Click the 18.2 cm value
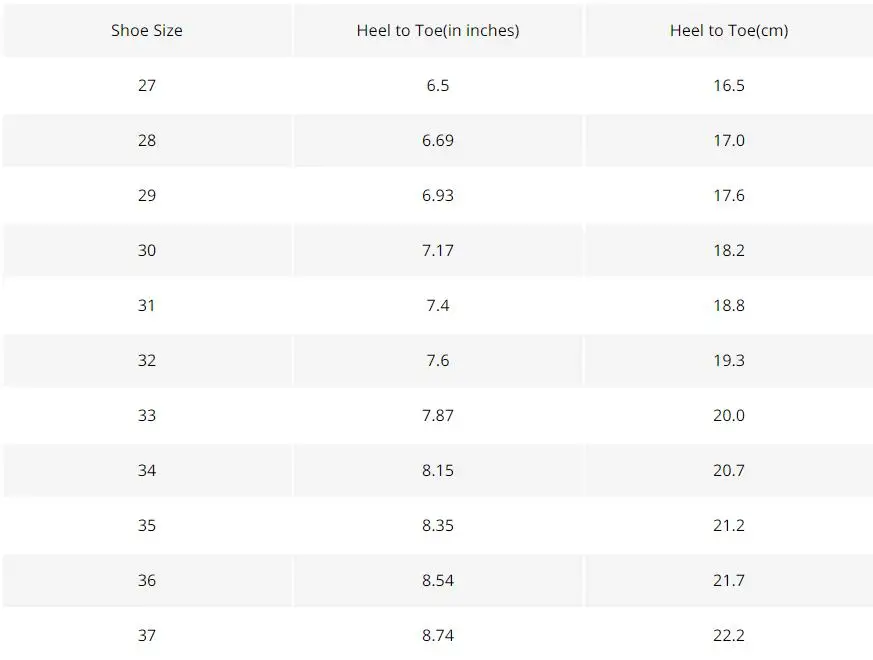Viewport: 873px width, 660px height. [x=729, y=251]
